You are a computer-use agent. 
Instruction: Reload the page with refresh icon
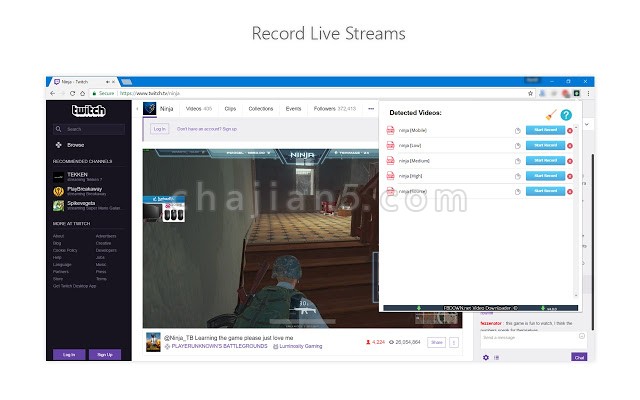click(72, 93)
